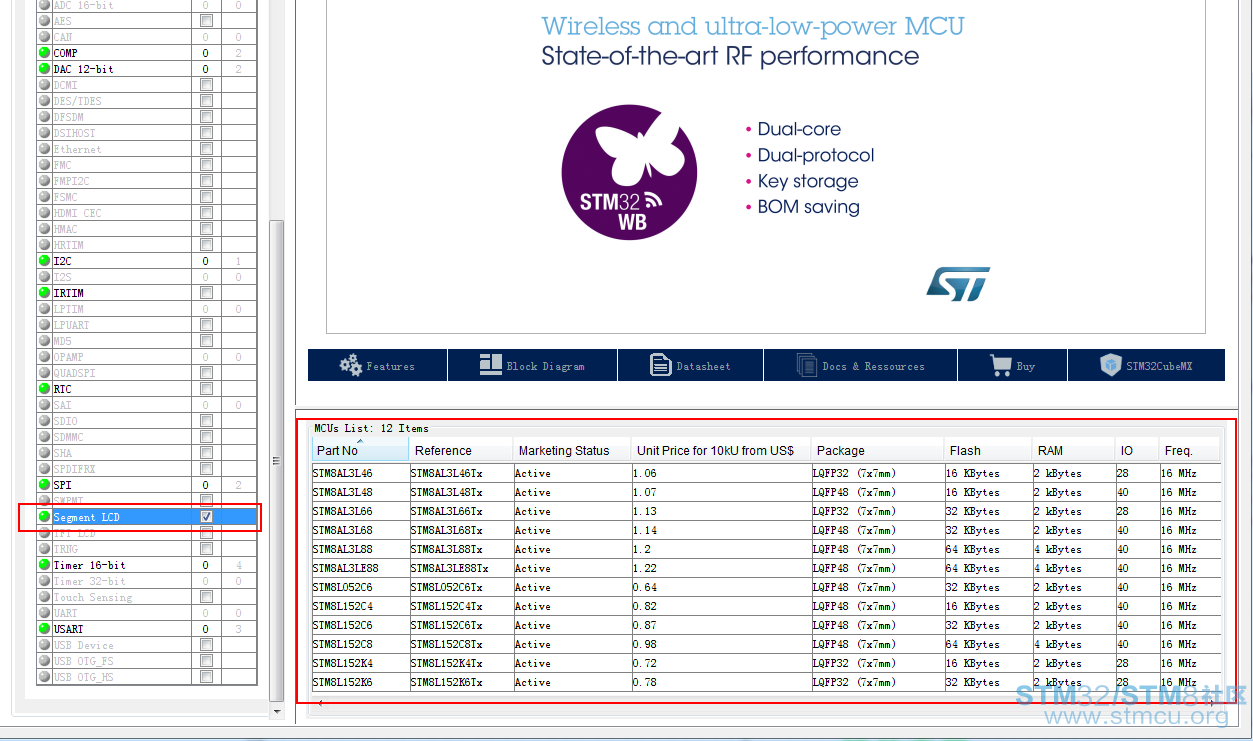The image size is (1253, 741).
Task: Click the grey indicator beside HDMI CEC
Action: pyautogui.click(x=44, y=213)
